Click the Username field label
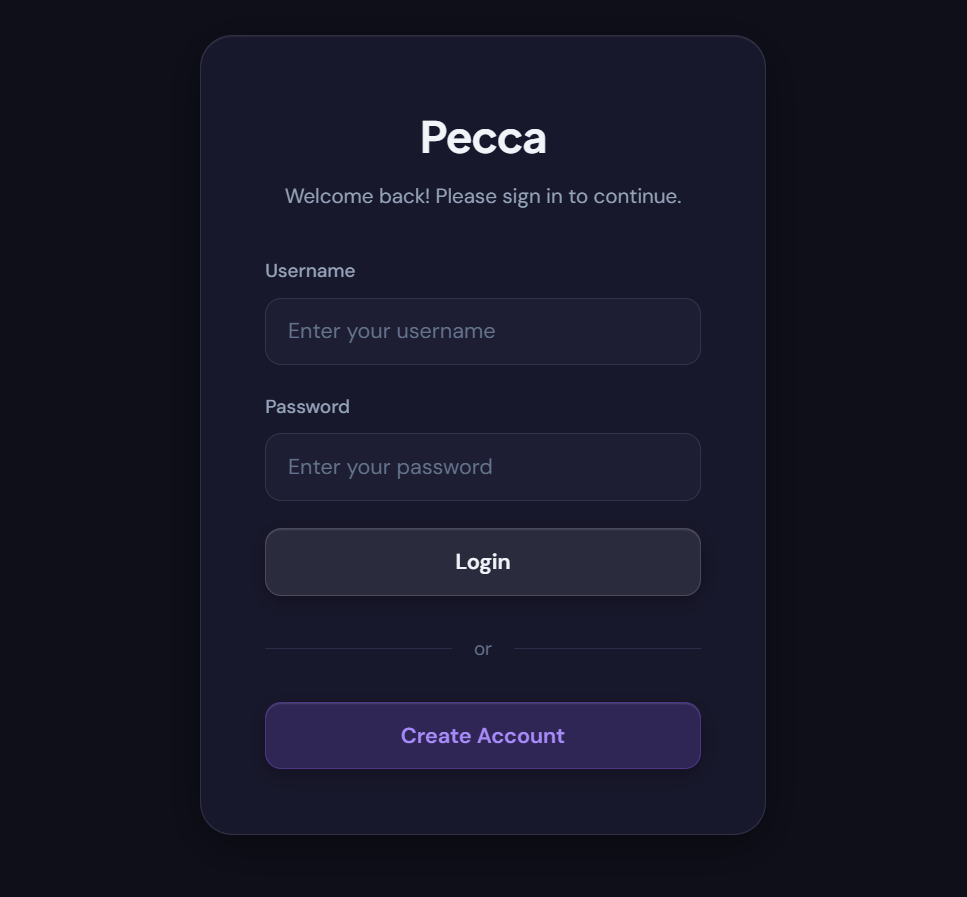Image resolution: width=967 pixels, height=897 pixels. (310, 270)
